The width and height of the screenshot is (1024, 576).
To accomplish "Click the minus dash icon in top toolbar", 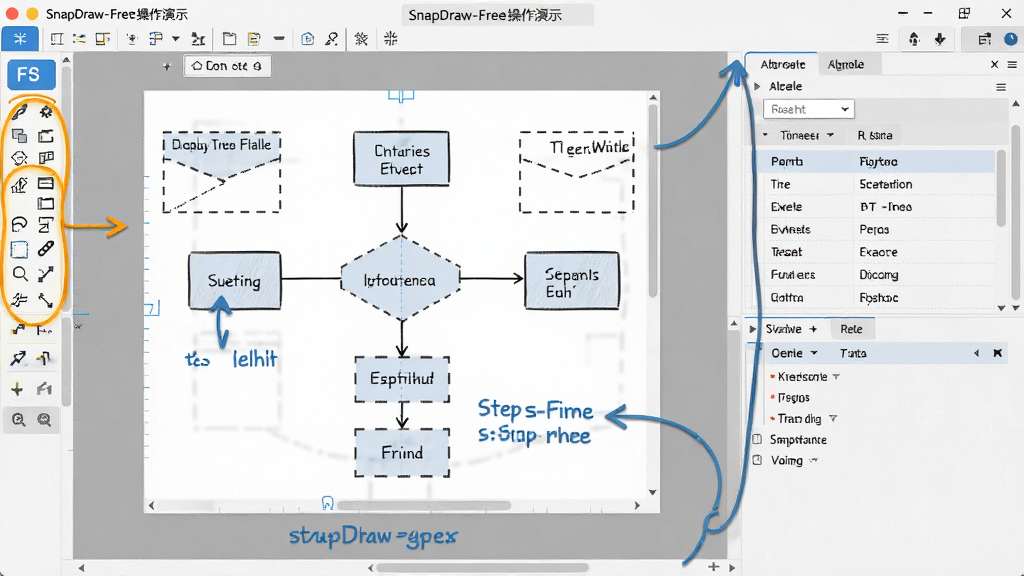I will click(279, 39).
